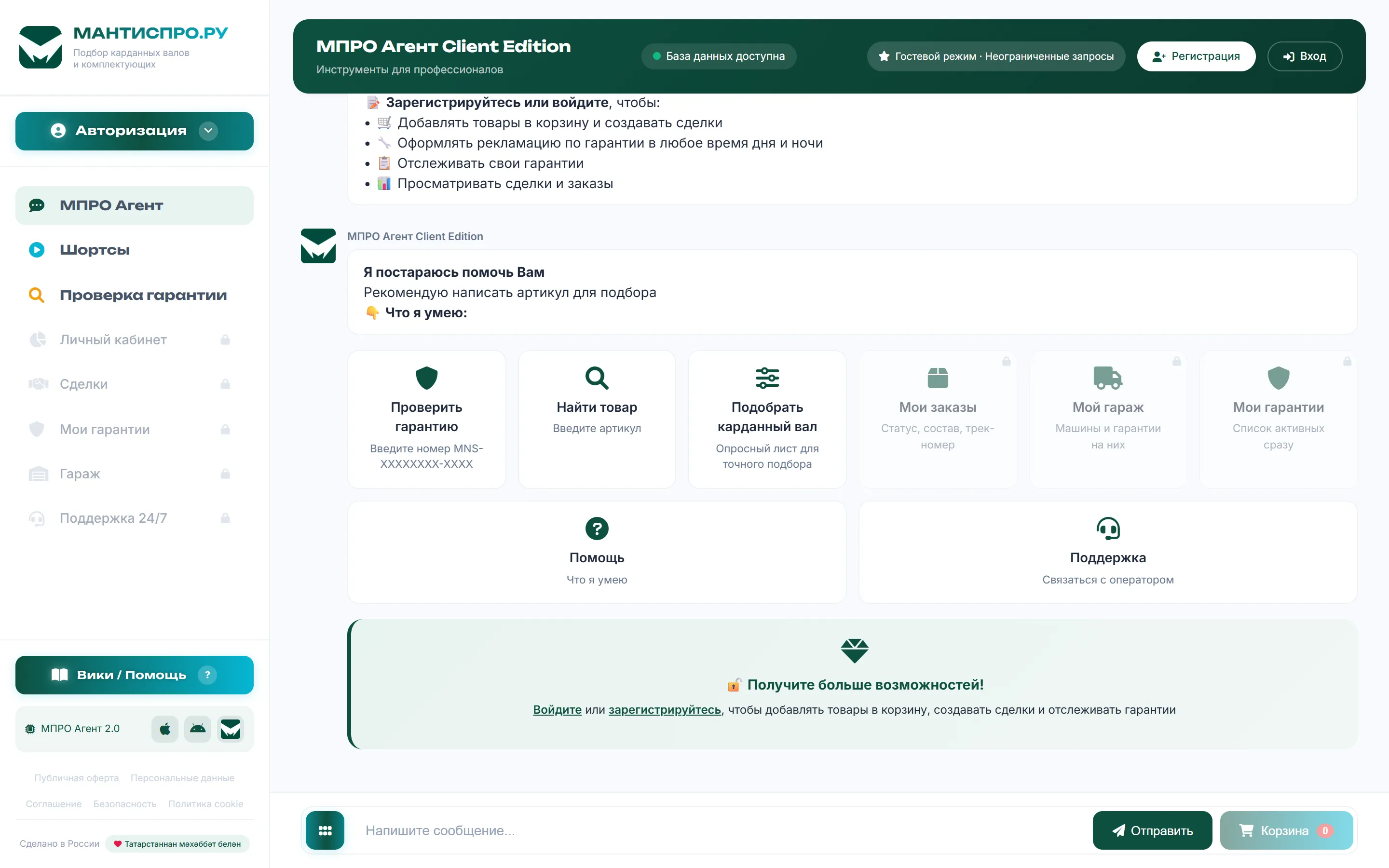This screenshot has height=868, width=1389.
Task: Click the question mark on Вики / Помощь
Action: coord(207,675)
